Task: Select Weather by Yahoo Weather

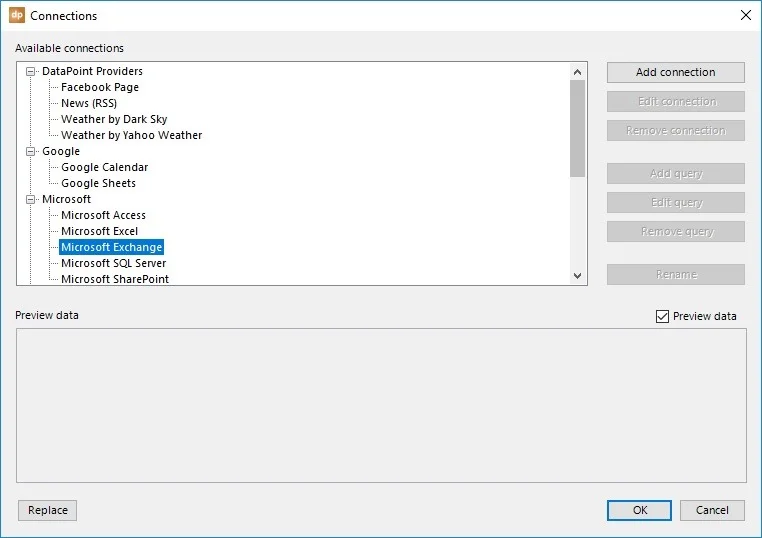Action: [x=131, y=136]
